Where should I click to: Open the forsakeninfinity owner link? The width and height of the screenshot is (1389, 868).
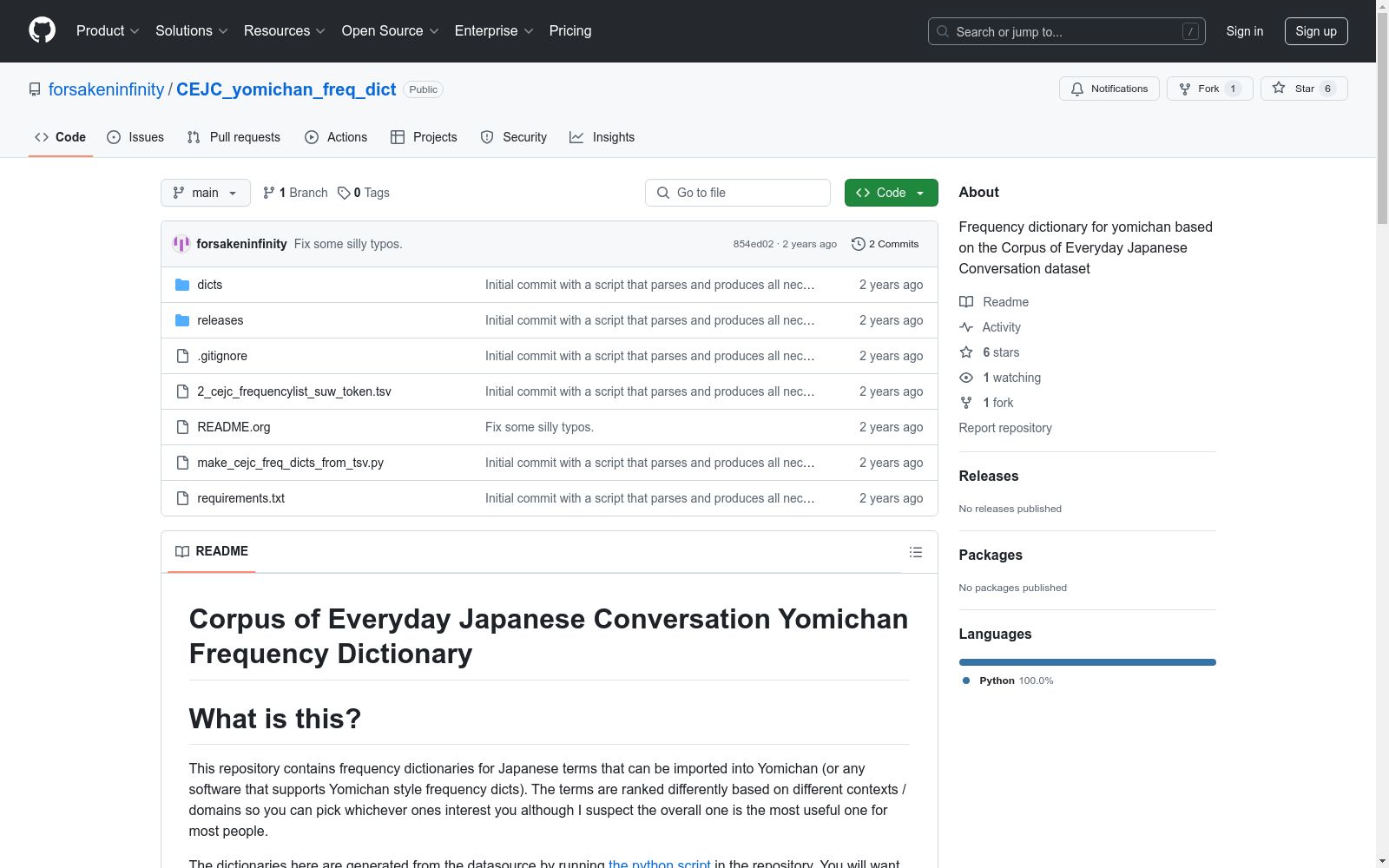point(107,89)
